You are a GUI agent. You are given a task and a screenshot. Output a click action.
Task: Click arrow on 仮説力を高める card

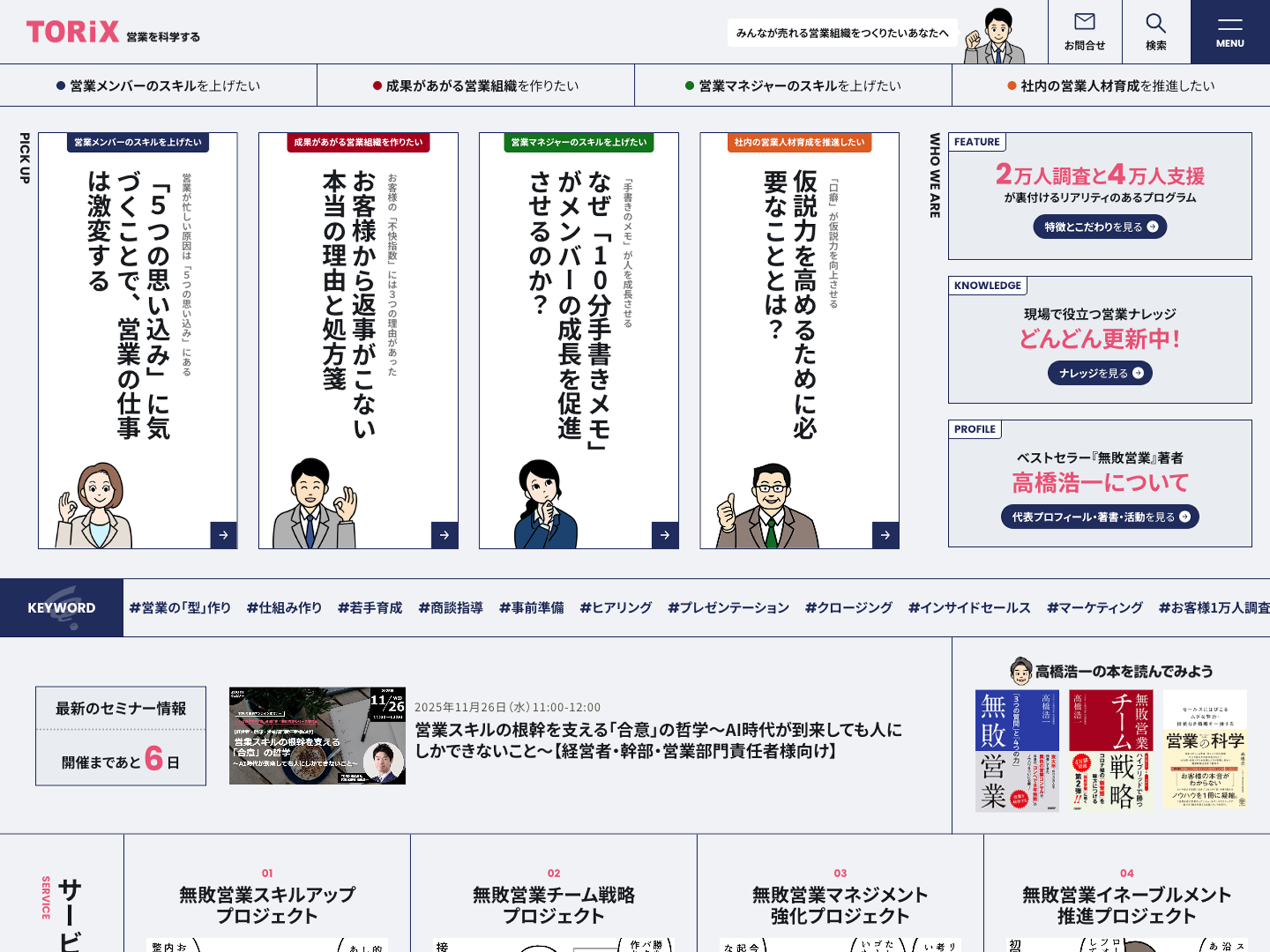click(x=885, y=535)
